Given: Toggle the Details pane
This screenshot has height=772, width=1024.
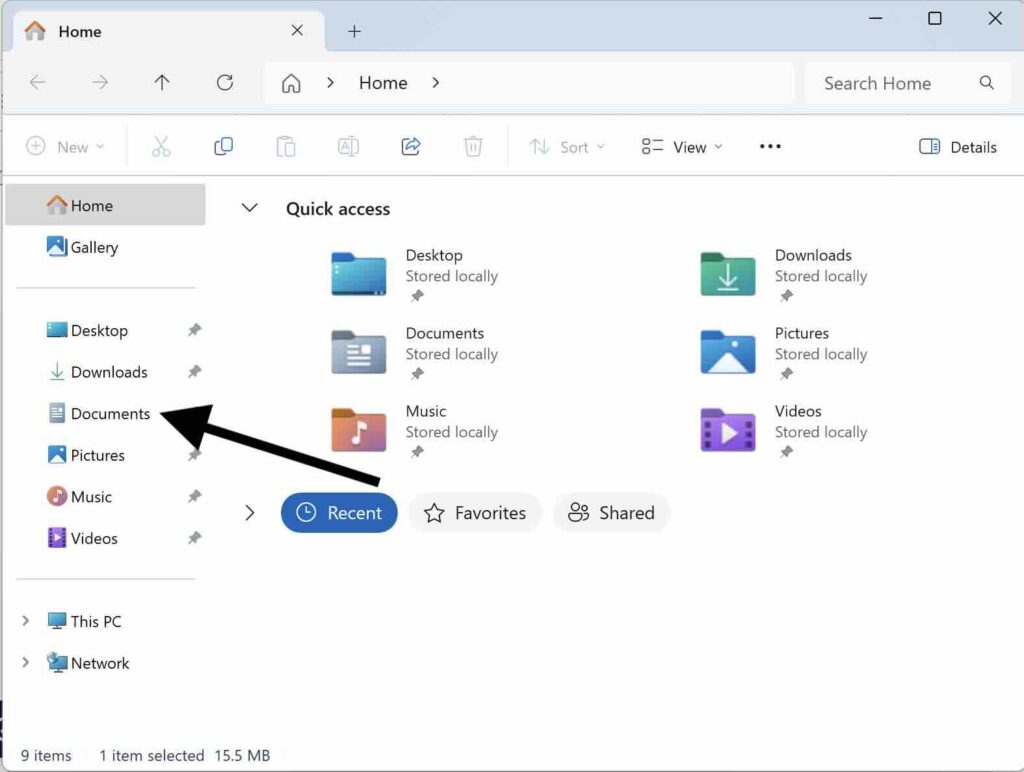Looking at the screenshot, I should (957, 147).
